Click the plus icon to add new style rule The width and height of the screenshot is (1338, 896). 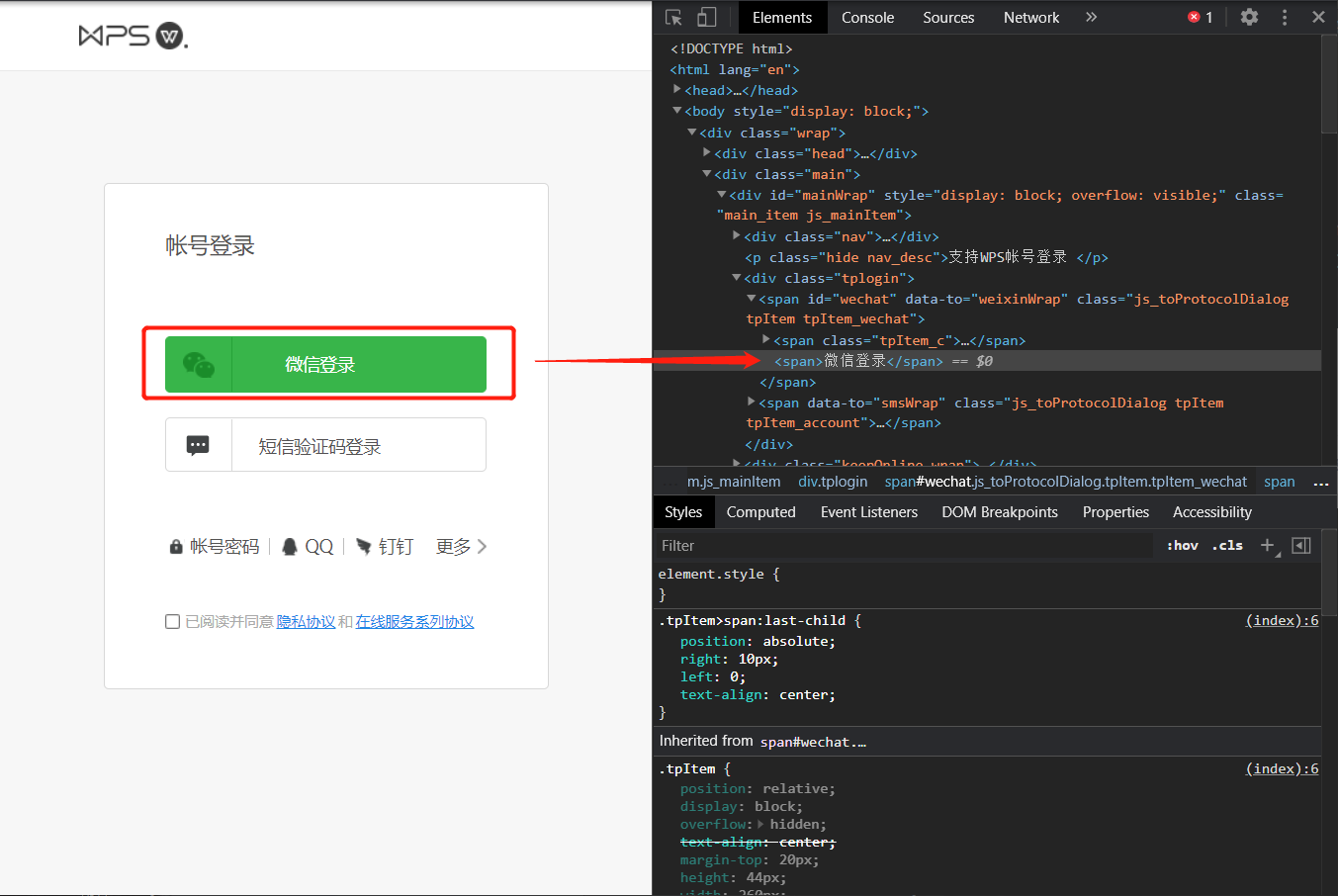pyautogui.click(x=1268, y=545)
